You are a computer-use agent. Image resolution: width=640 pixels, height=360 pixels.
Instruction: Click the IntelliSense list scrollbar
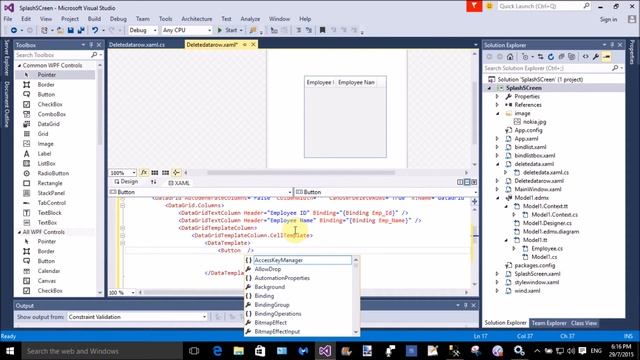pos(356,296)
